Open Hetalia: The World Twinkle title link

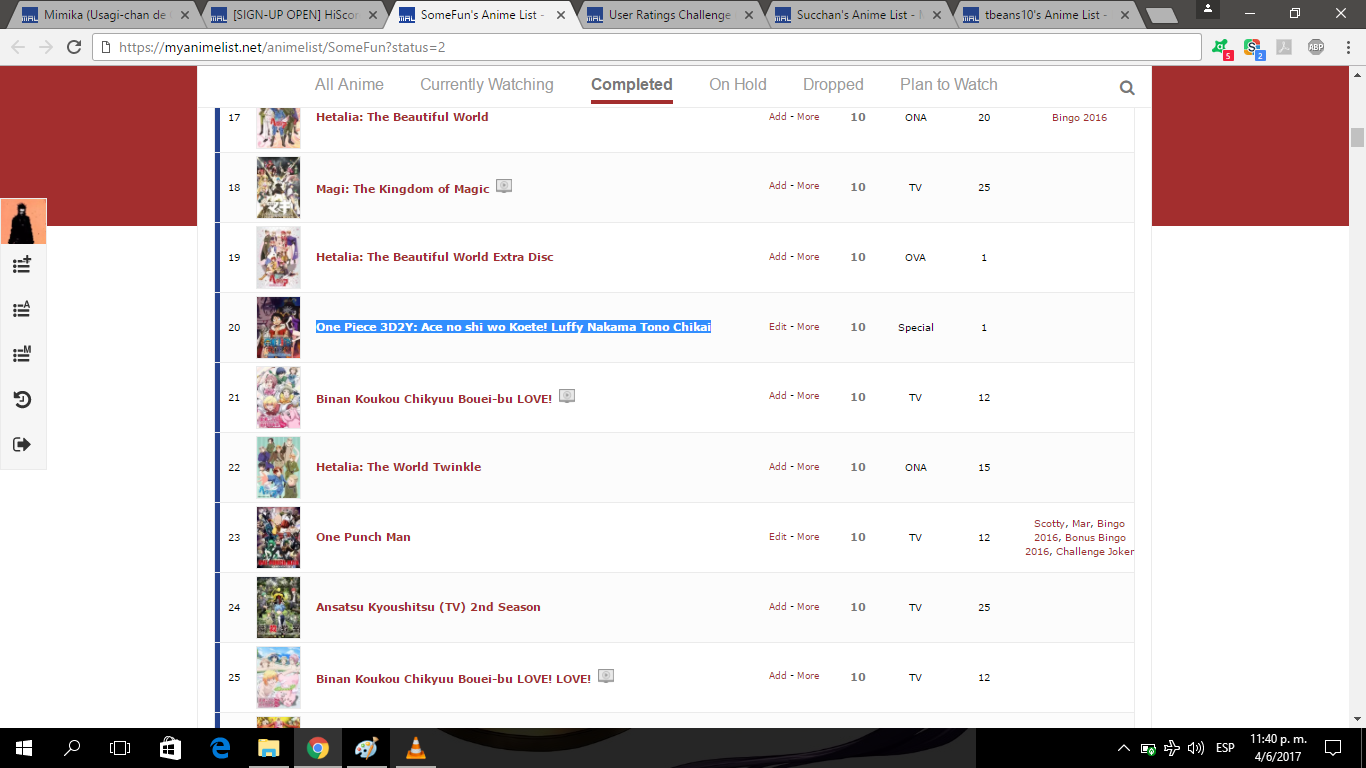pos(398,467)
